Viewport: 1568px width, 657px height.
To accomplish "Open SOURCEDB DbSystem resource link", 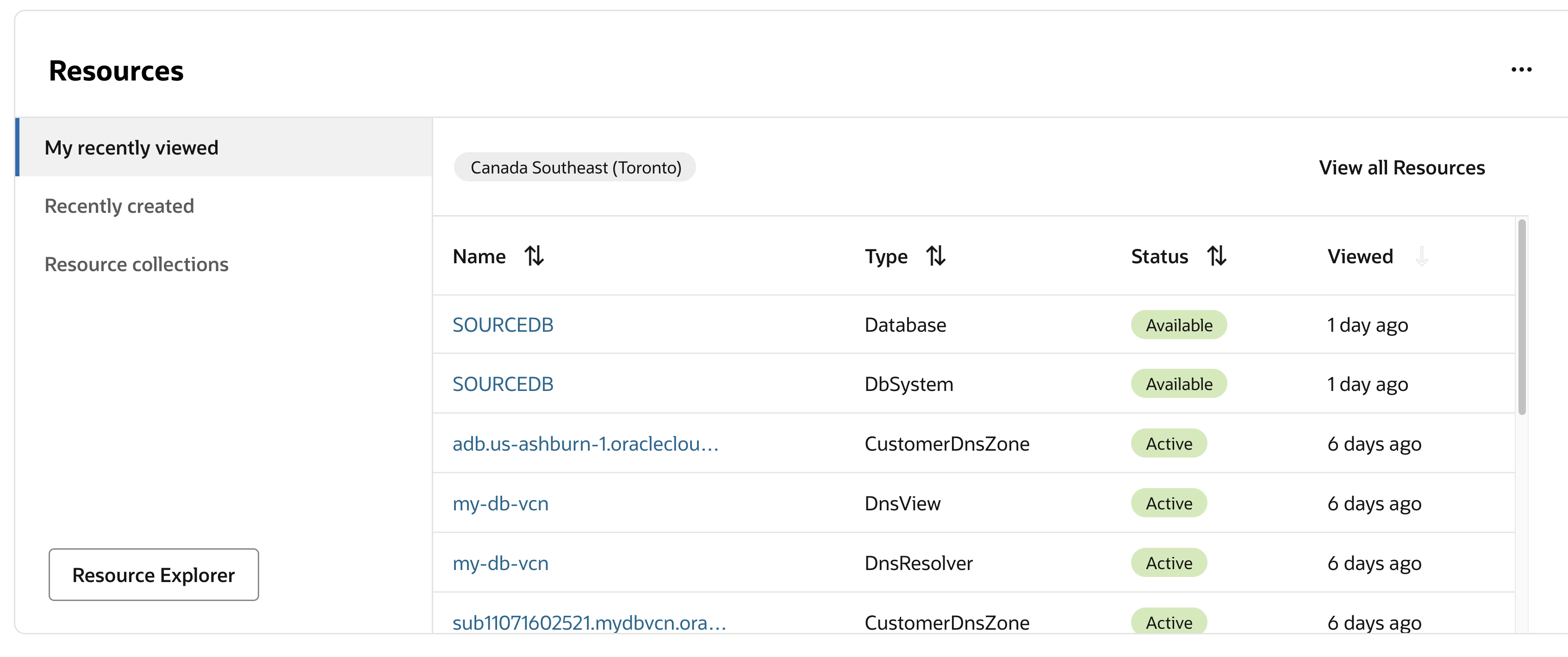I will tap(503, 384).
